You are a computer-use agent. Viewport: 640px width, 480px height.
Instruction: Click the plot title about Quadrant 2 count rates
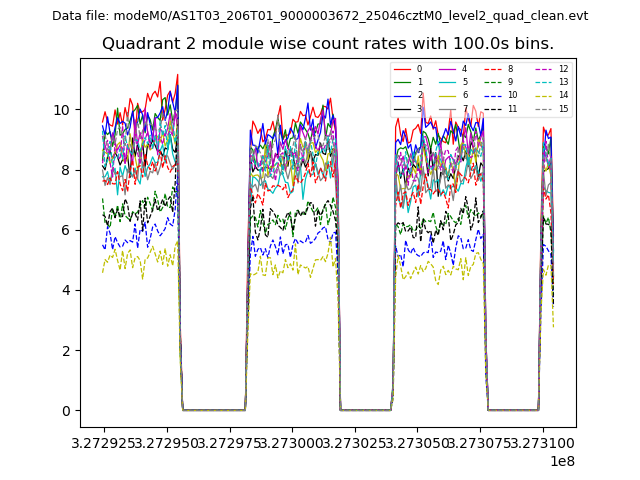point(328,44)
